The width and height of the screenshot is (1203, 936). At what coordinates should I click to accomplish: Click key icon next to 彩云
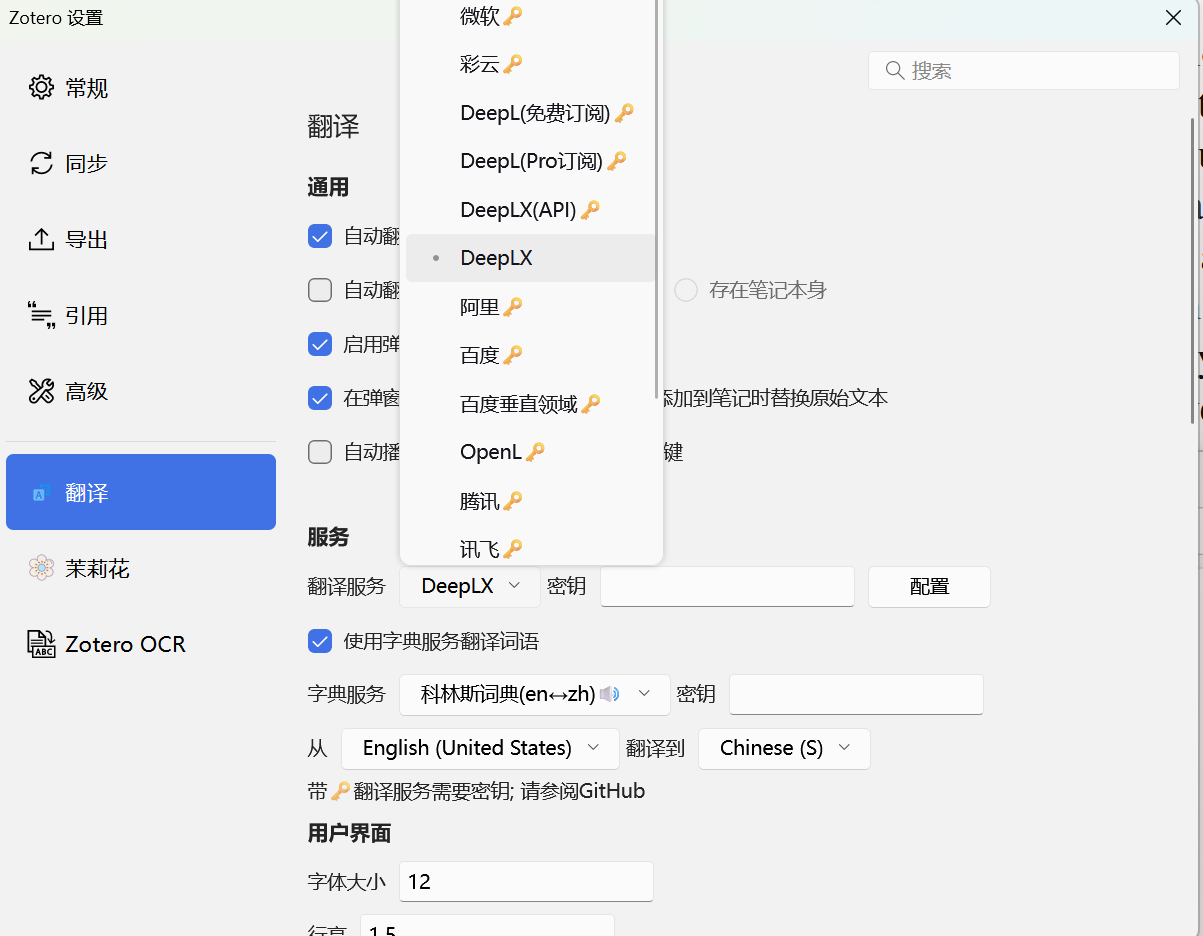pyautogui.click(x=513, y=64)
